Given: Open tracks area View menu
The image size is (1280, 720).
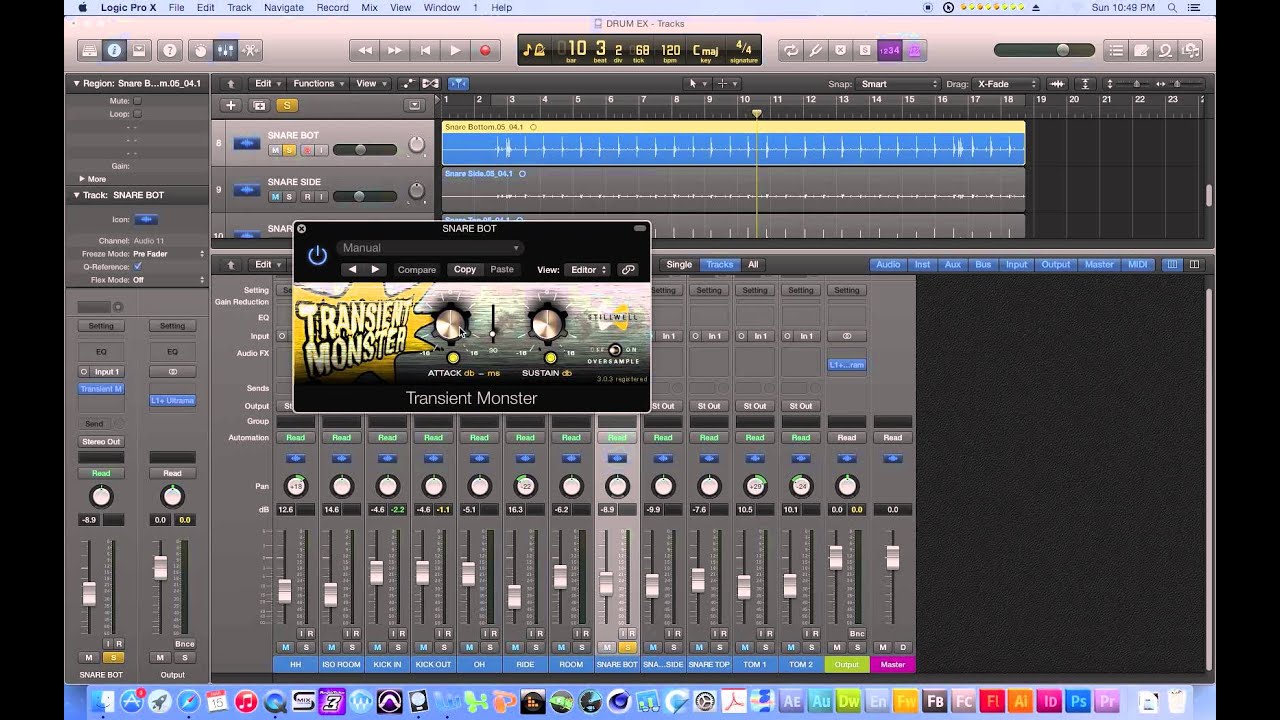Looking at the screenshot, I should point(370,84).
